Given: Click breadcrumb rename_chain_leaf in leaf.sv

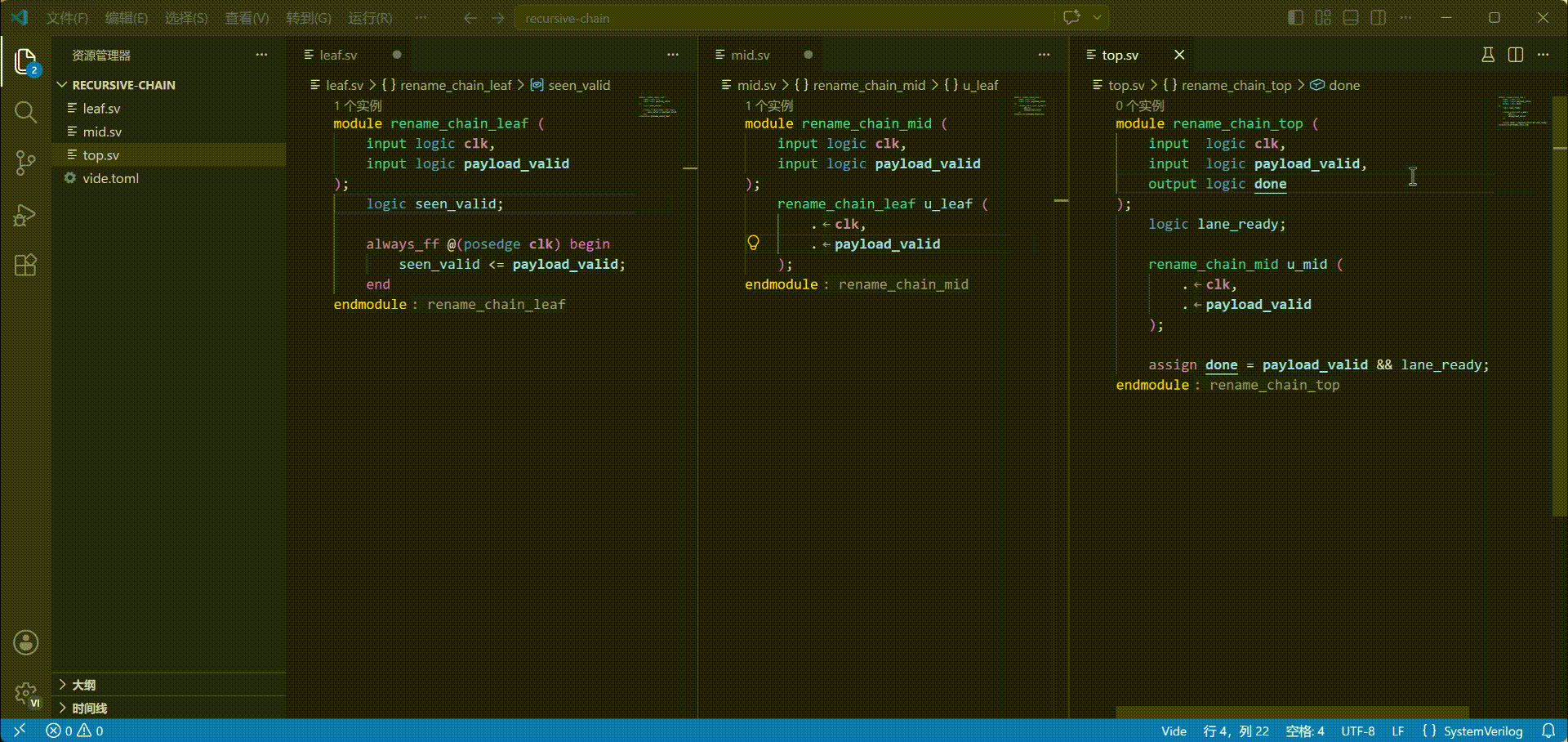Looking at the screenshot, I should [x=456, y=85].
